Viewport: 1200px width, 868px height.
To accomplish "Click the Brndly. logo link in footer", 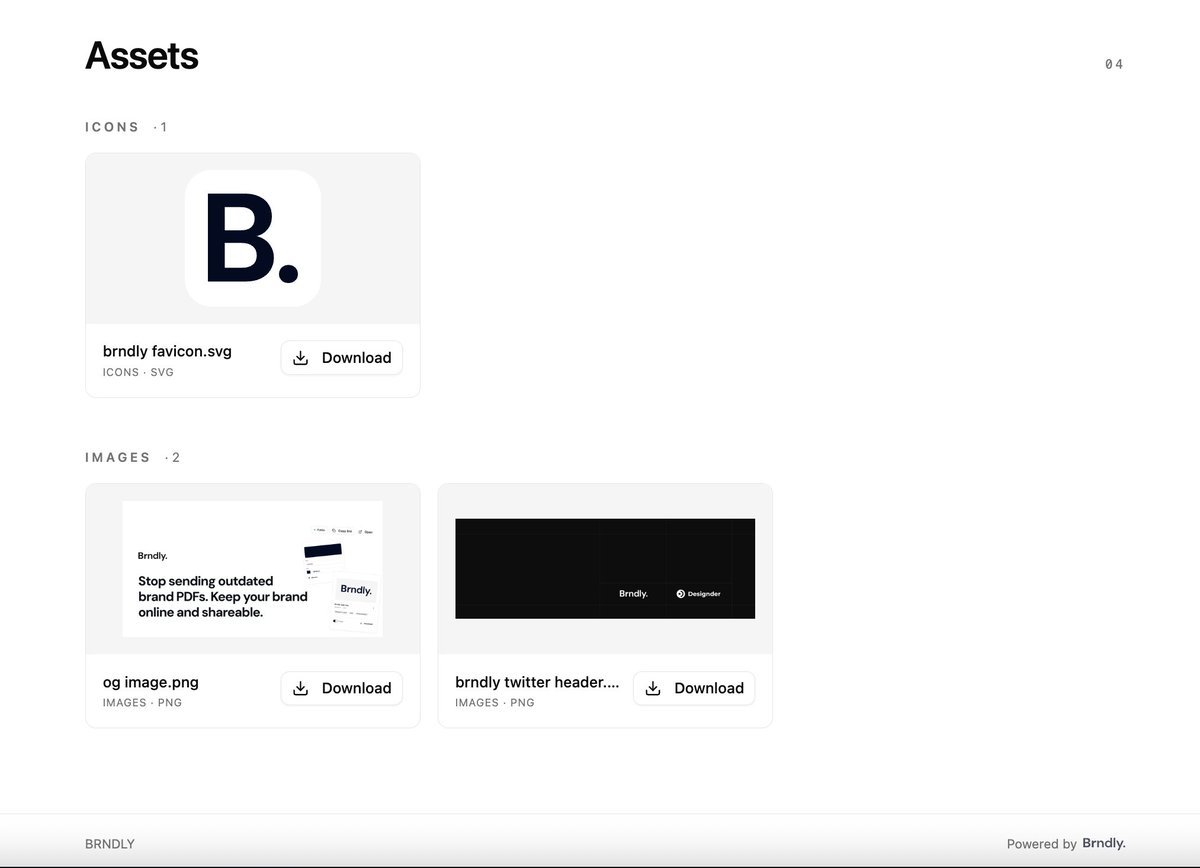I will [1104, 843].
